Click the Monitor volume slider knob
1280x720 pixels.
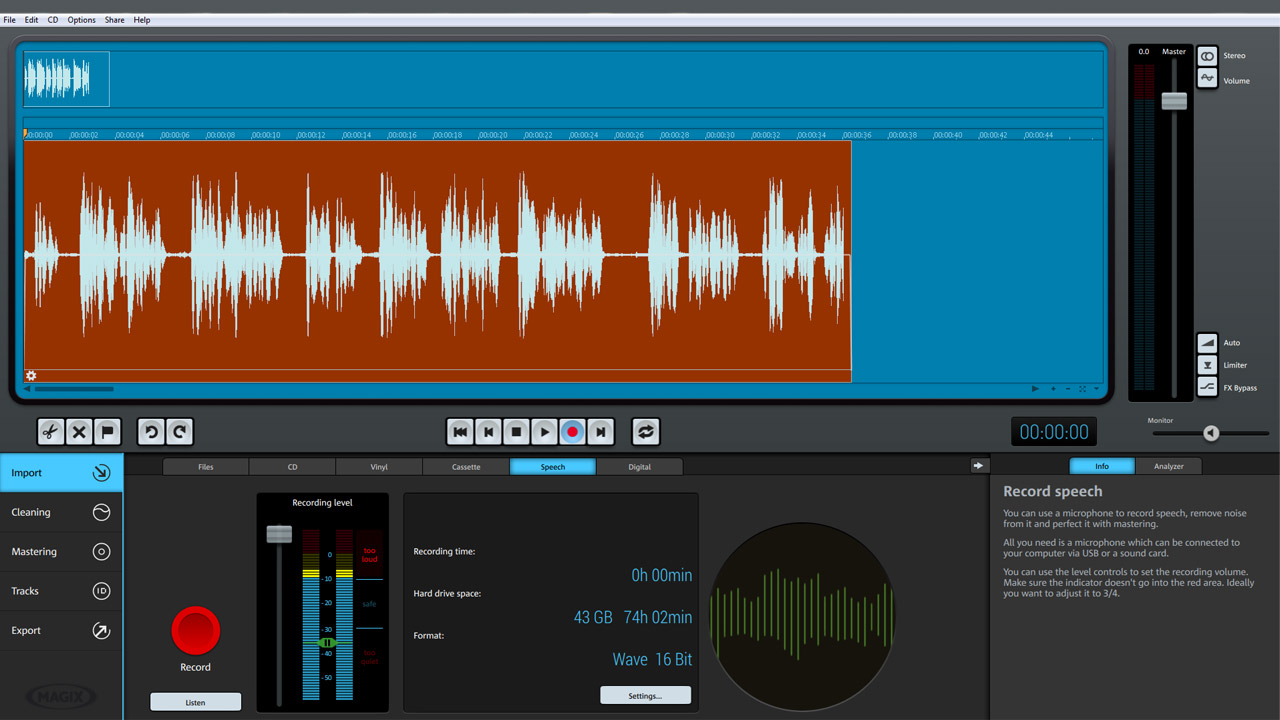pyautogui.click(x=1211, y=433)
